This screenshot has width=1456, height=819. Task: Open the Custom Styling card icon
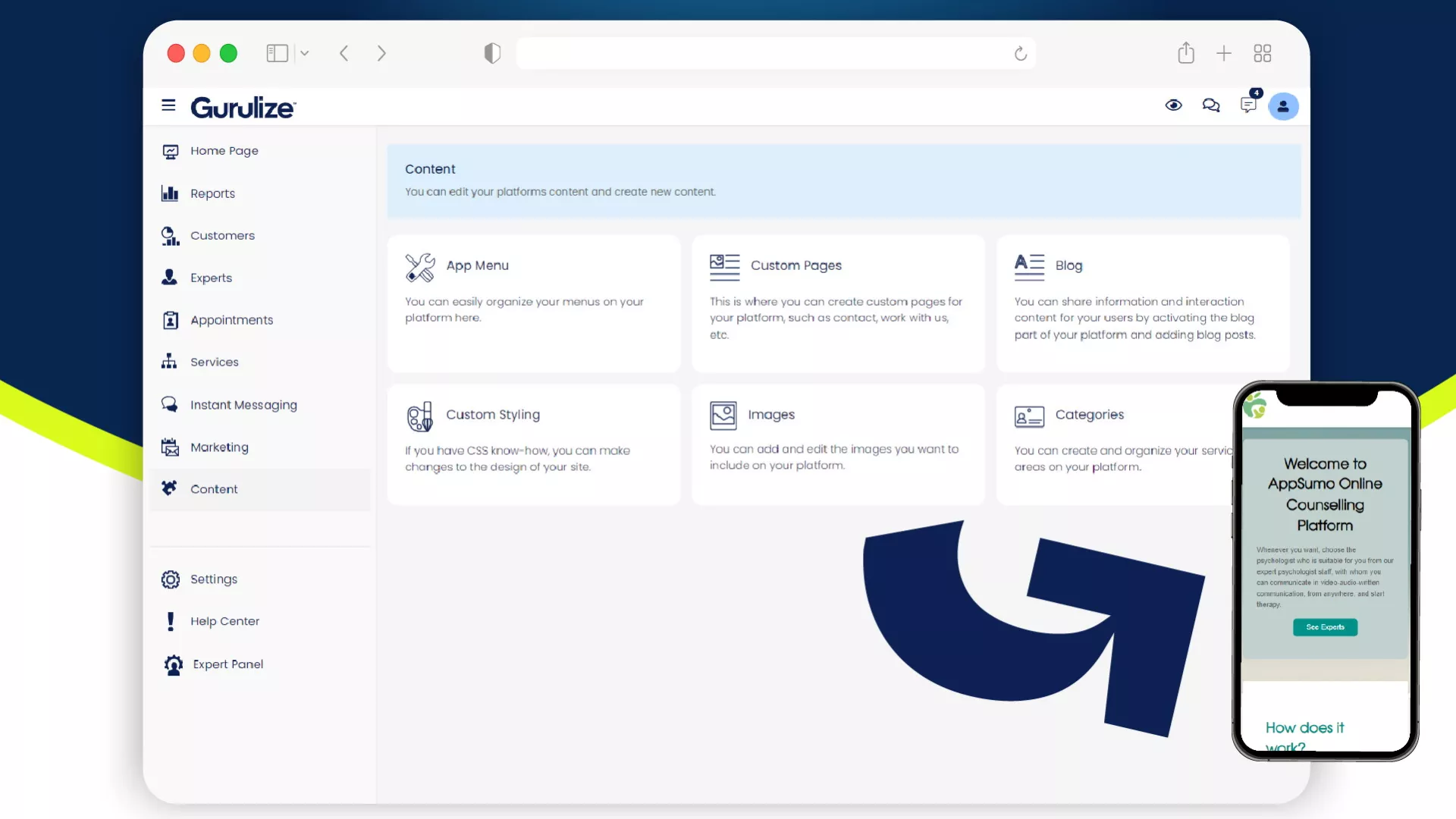coord(419,416)
